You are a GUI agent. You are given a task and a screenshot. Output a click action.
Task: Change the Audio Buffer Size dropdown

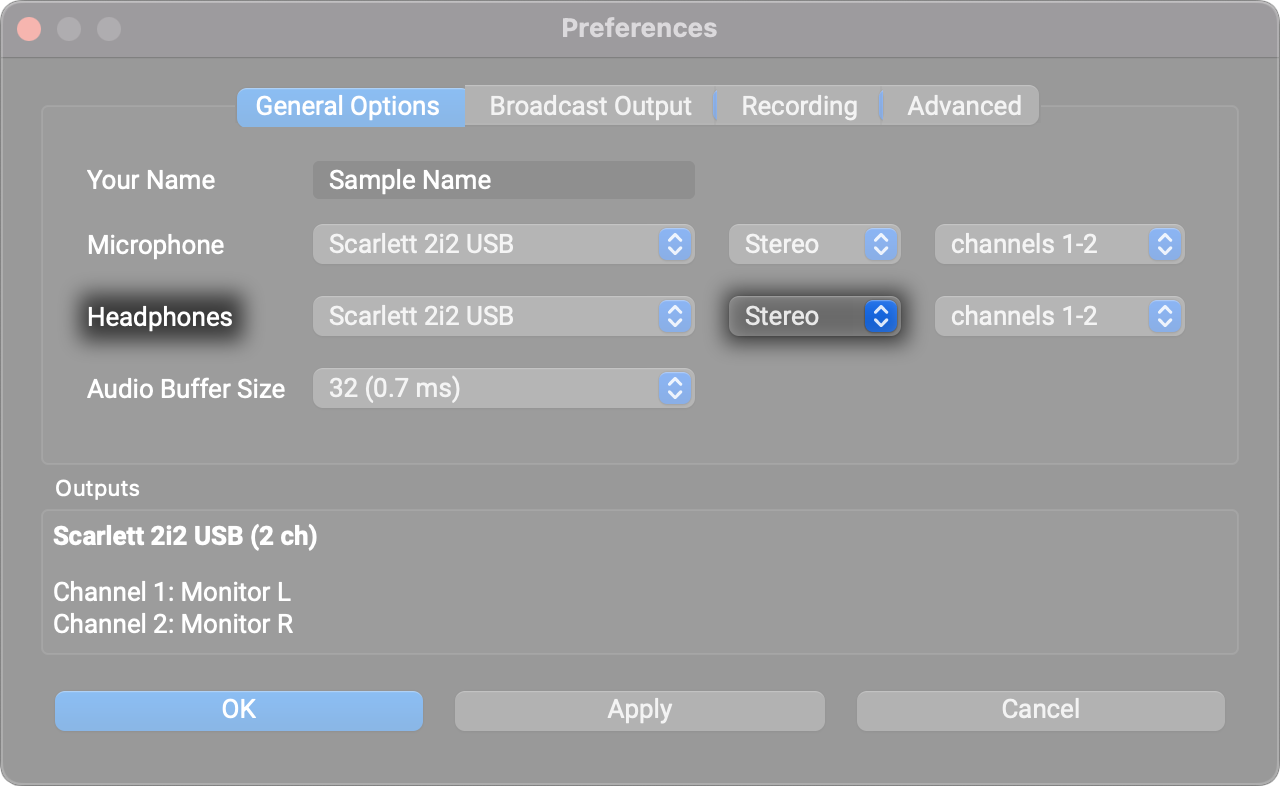(x=503, y=389)
